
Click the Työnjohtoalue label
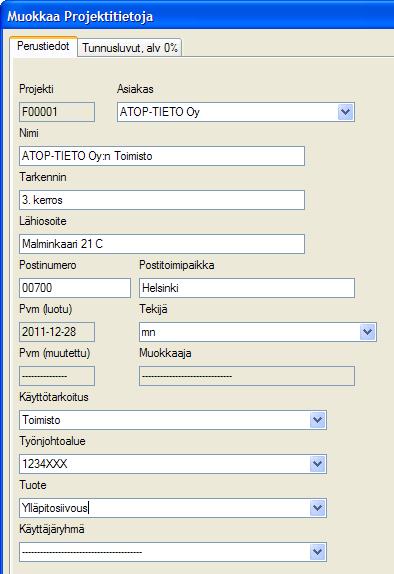pos(52,441)
